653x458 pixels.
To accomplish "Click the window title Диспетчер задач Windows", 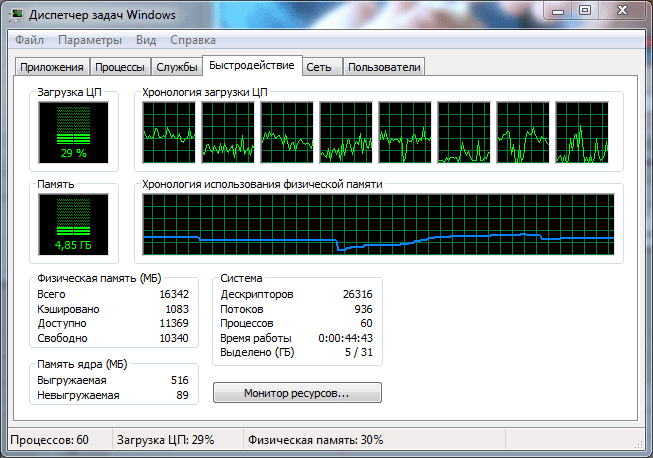I will pos(102,15).
